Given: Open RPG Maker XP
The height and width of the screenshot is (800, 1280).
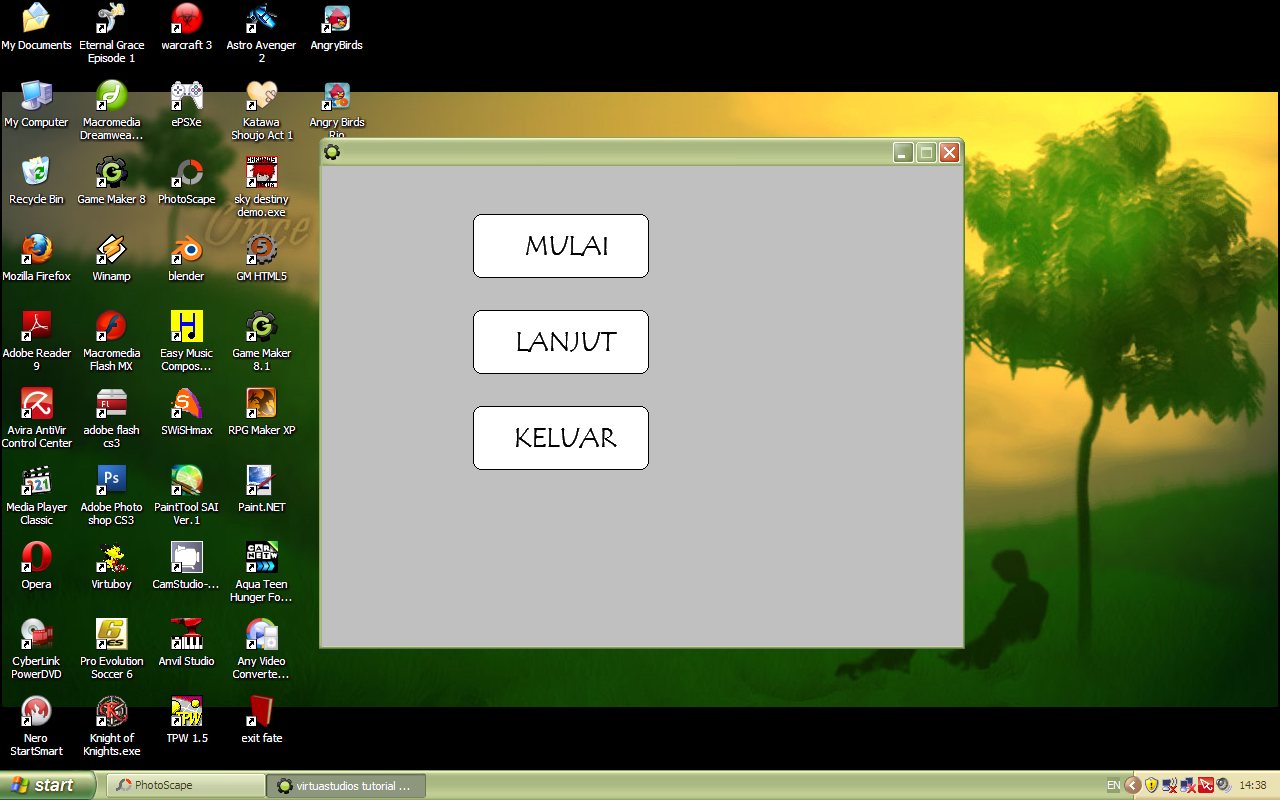Looking at the screenshot, I should (x=261, y=410).
